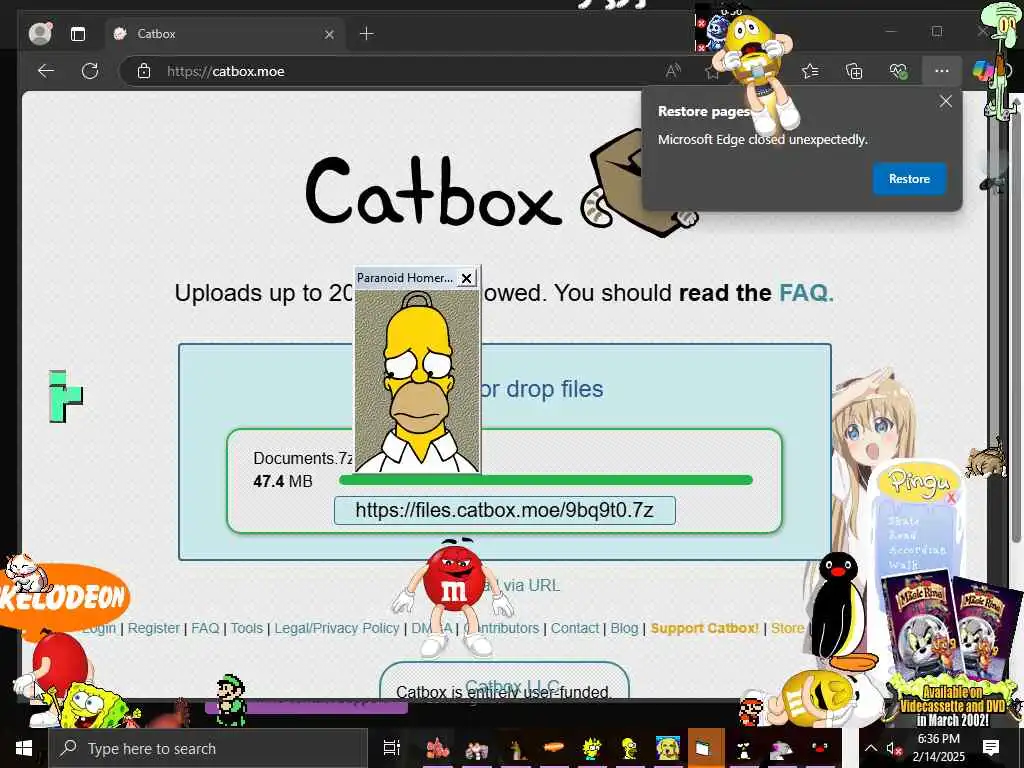Screen dimensions: 1024x768
Task: Switch to the Catbox tab
Action: point(225,34)
